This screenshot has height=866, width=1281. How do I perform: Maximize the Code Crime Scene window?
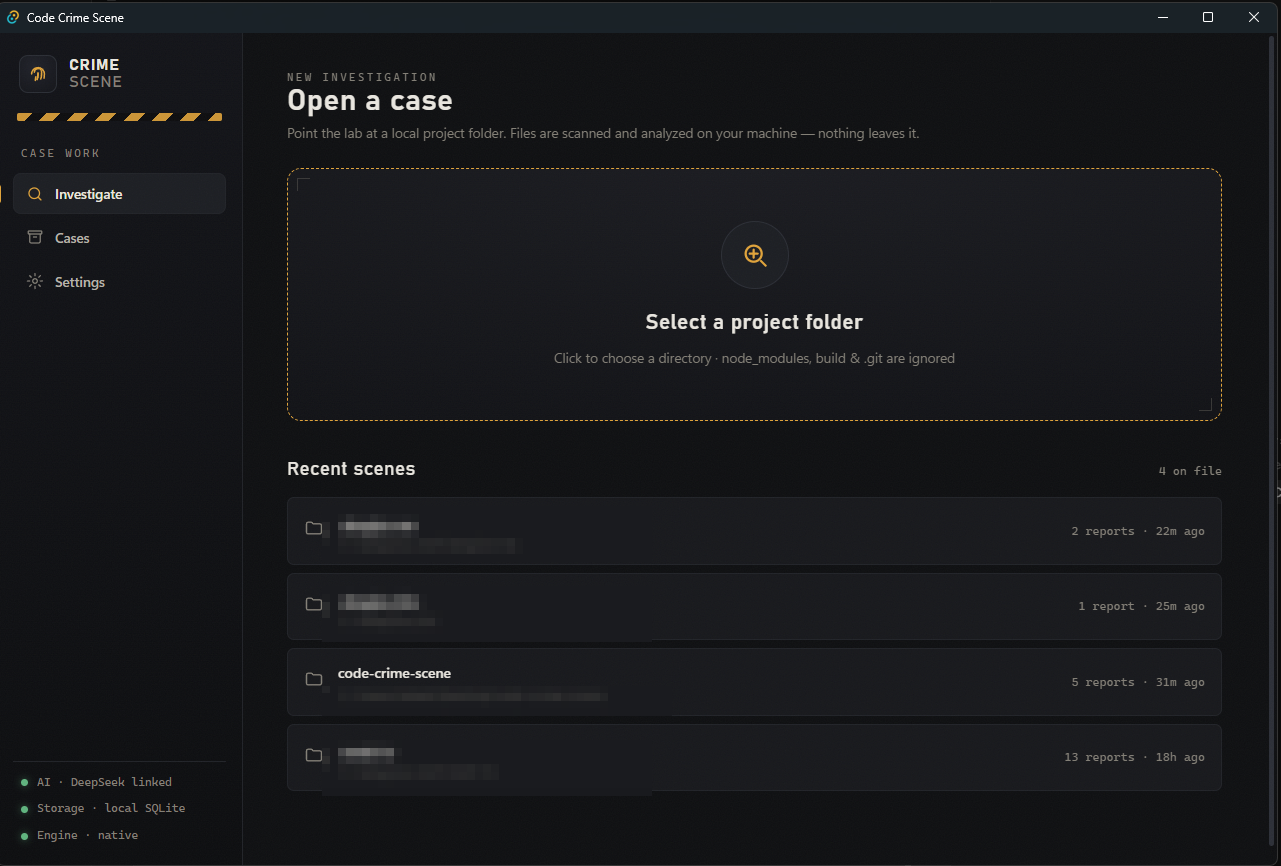[x=1208, y=17]
